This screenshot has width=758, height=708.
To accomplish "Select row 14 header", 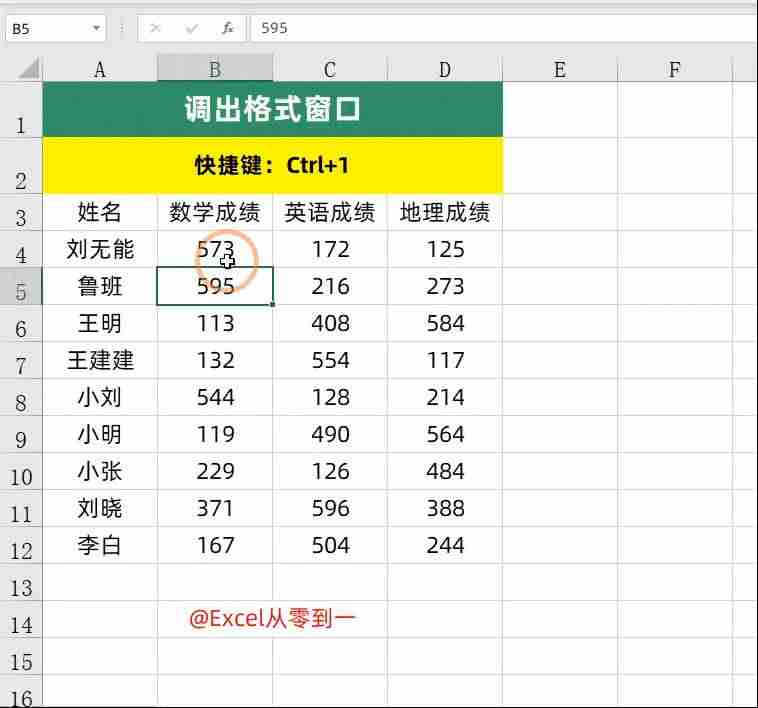I will point(21,620).
